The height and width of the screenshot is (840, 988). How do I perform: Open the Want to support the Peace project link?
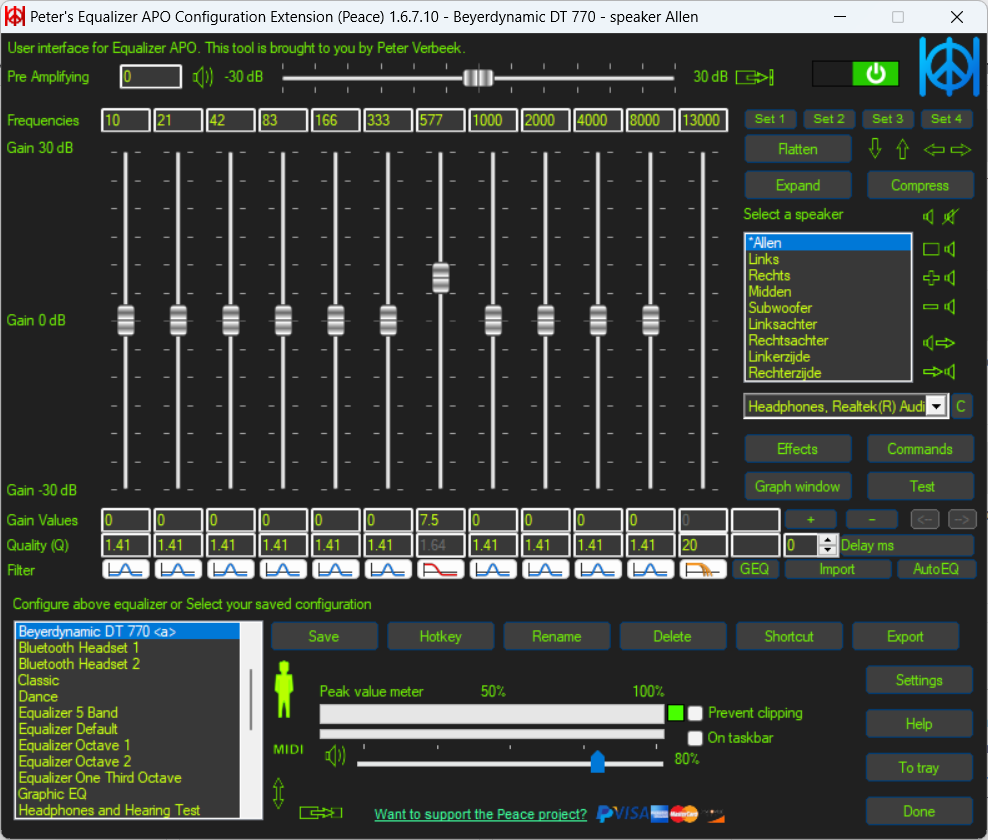point(480,814)
